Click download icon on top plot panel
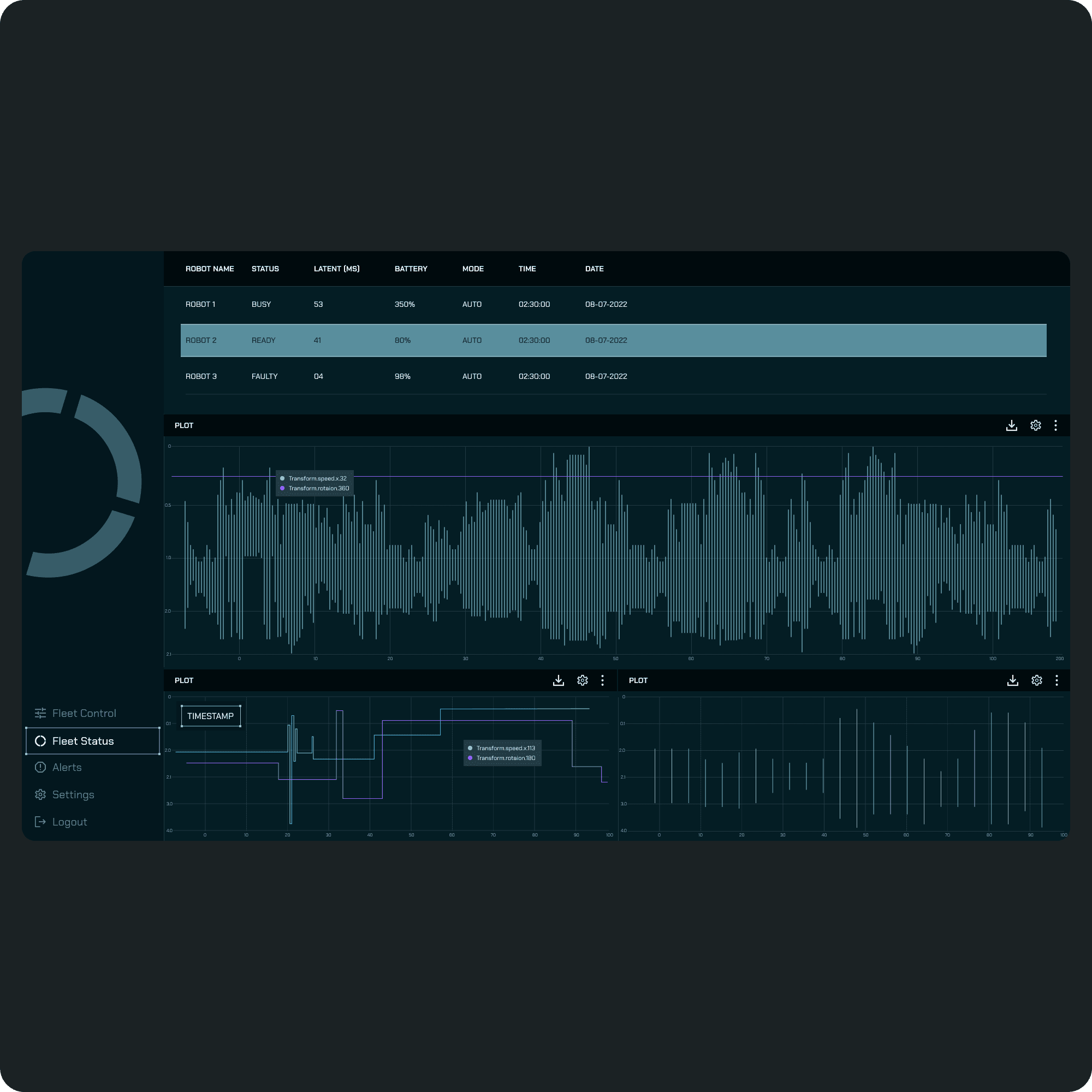 click(x=1012, y=426)
